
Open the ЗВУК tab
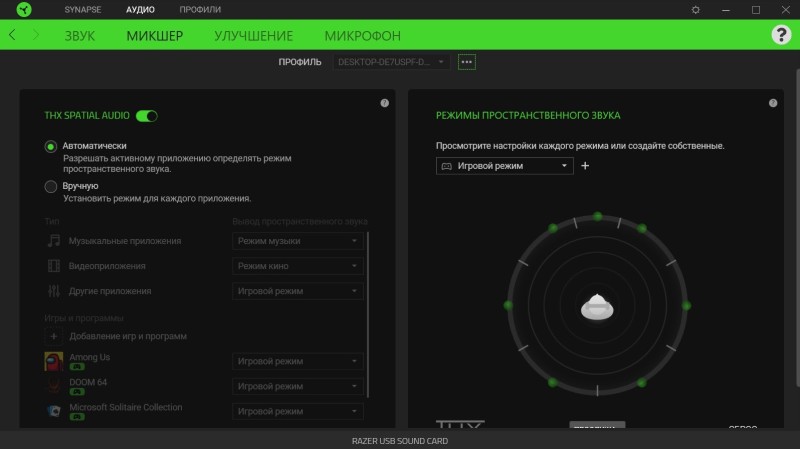pyautogui.click(x=80, y=36)
